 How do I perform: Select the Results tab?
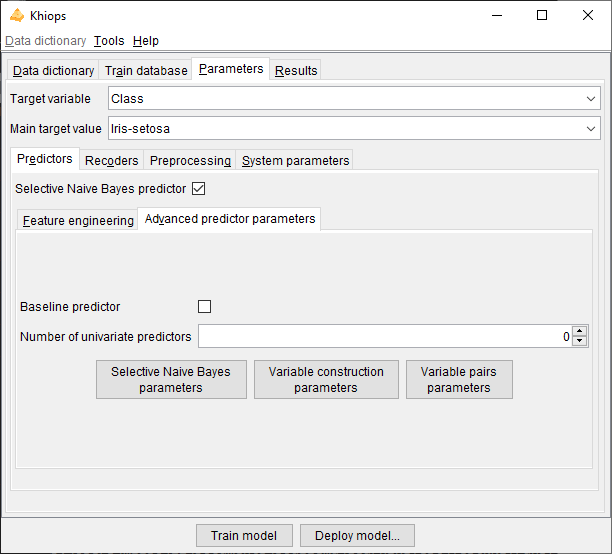296,71
